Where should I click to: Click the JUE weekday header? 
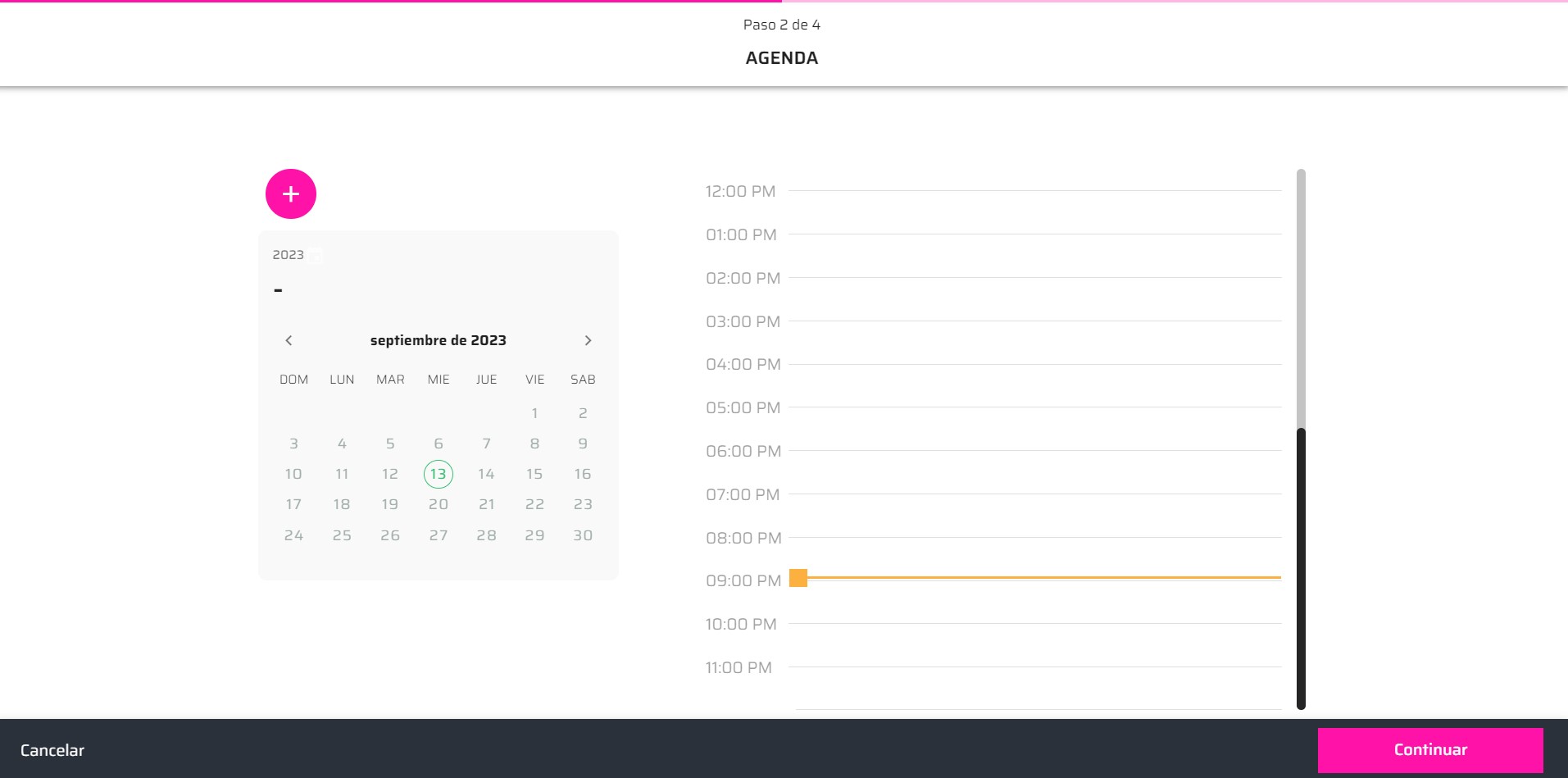click(x=487, y=380)
